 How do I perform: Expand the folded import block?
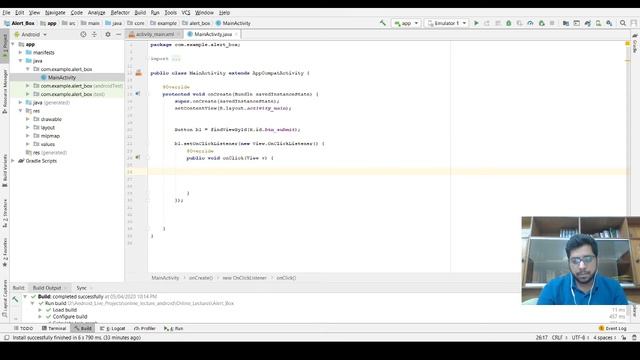(176, 59)
